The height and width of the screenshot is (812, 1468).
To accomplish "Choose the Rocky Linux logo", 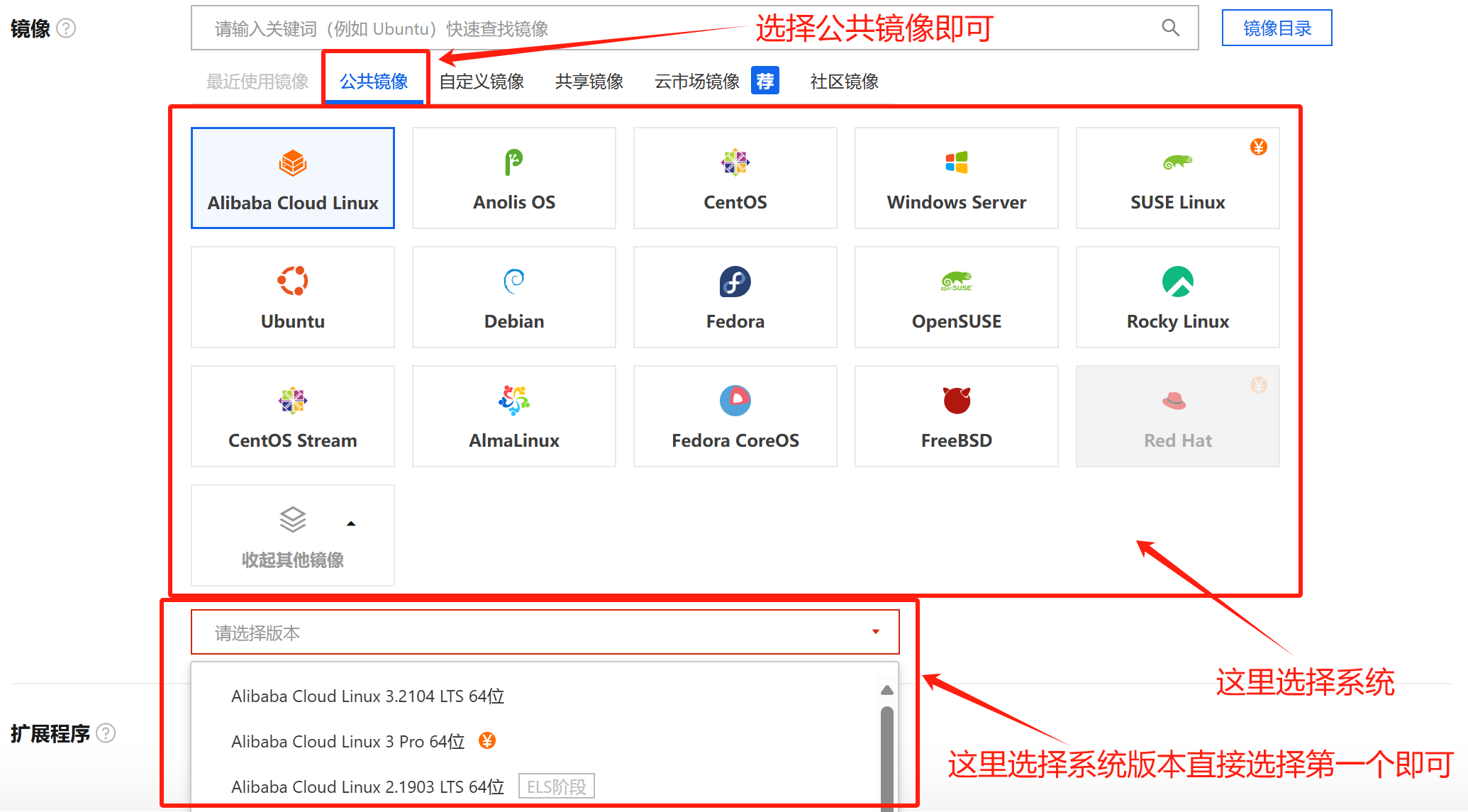I will [1177, 282].
